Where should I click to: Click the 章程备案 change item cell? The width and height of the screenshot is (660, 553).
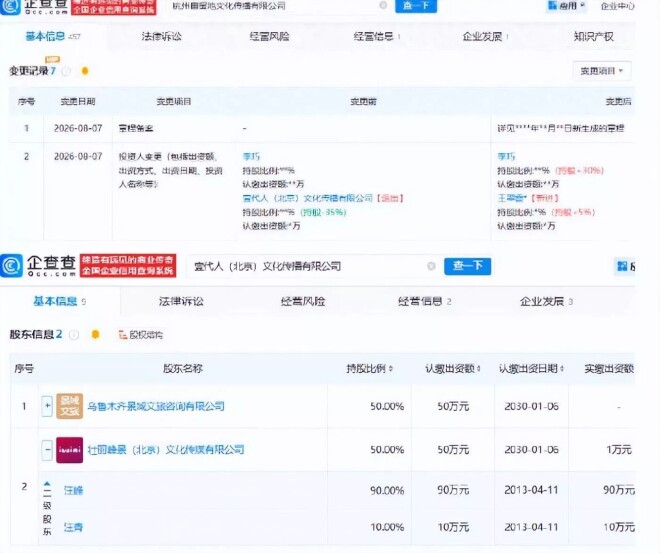coord(136,128)
